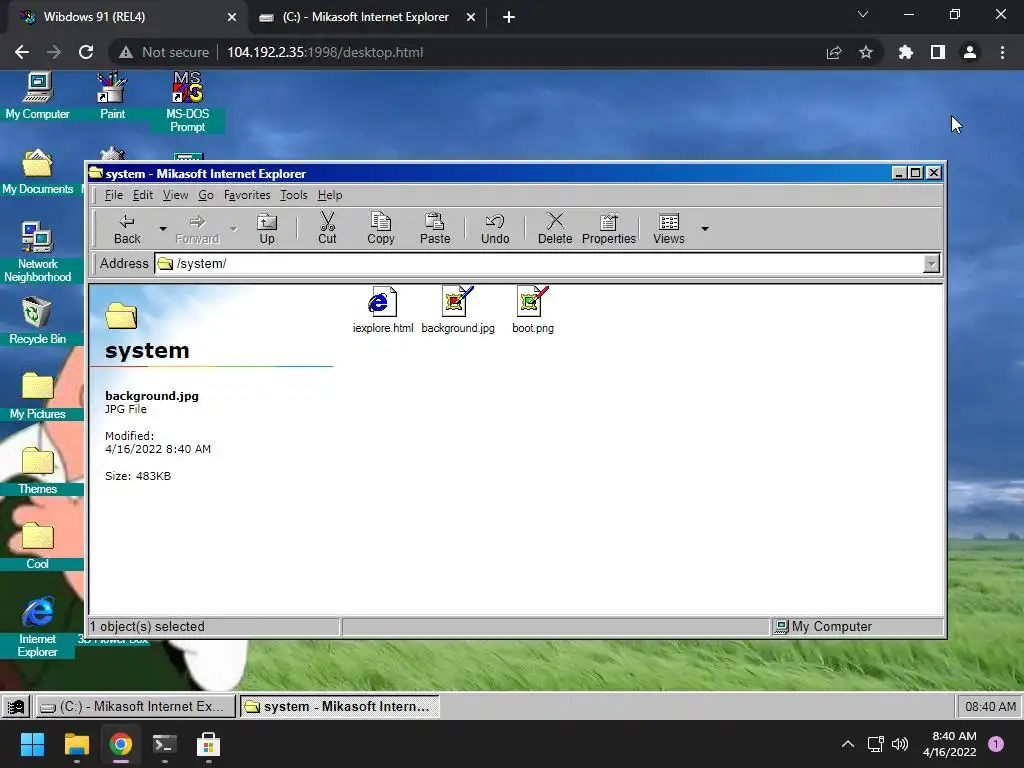Open My Computer desktop icon
The height and width of the screenshot is (768, 1024).
click(37, 97)
